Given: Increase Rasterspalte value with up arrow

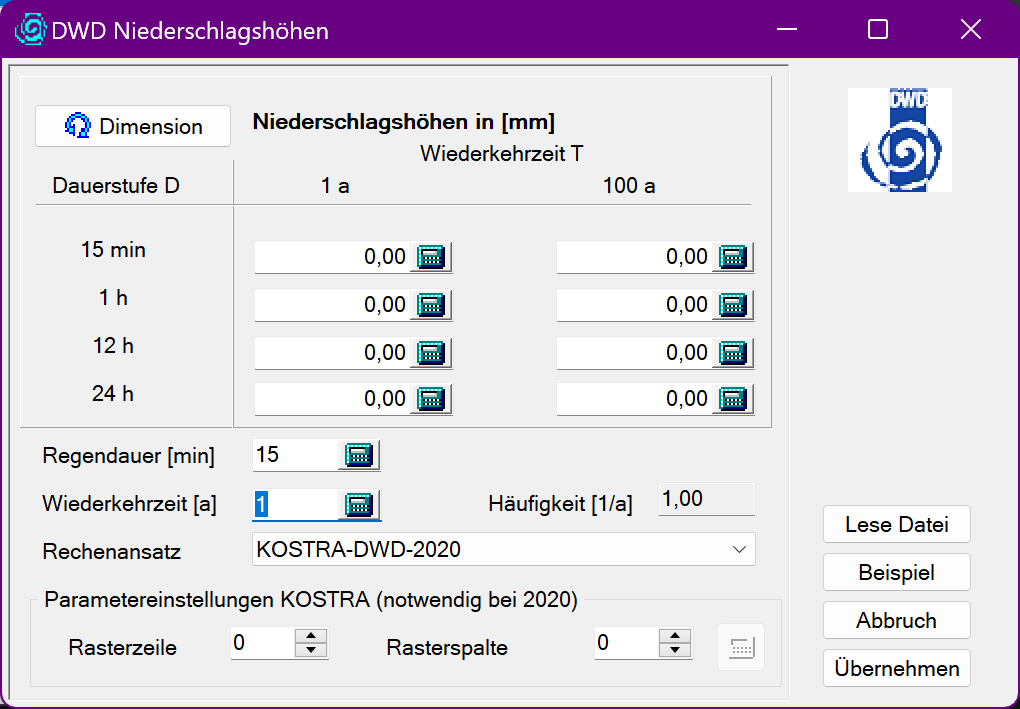Looking at the screenshot, I should click(x=676, y=636).
